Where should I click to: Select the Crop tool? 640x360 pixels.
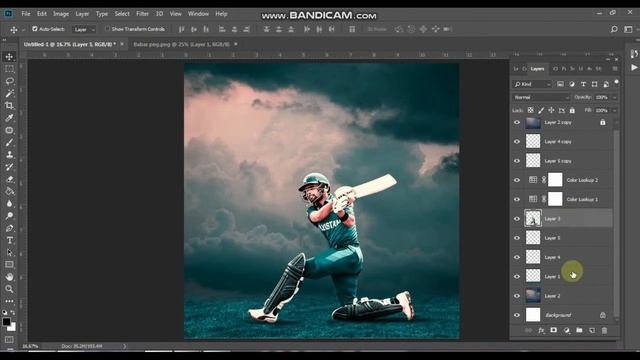(9, 105)
